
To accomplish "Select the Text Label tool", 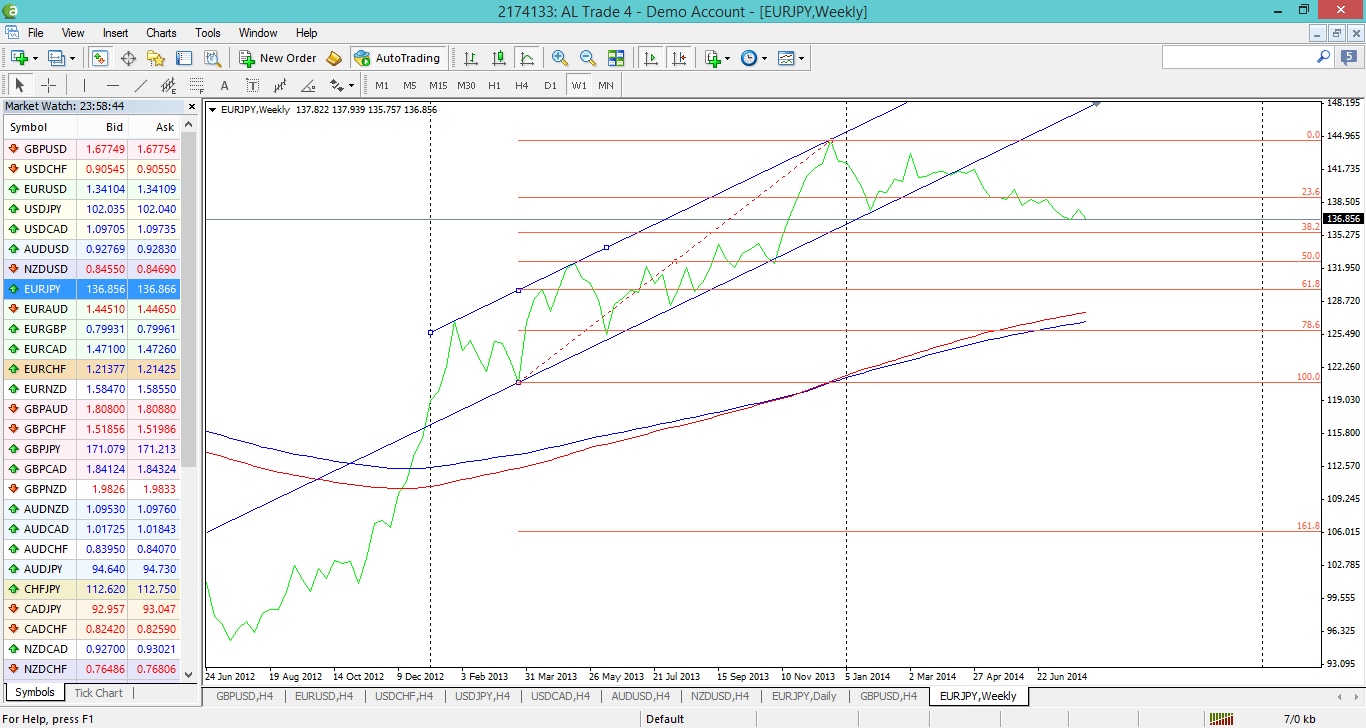I will [x=253, y=85].
